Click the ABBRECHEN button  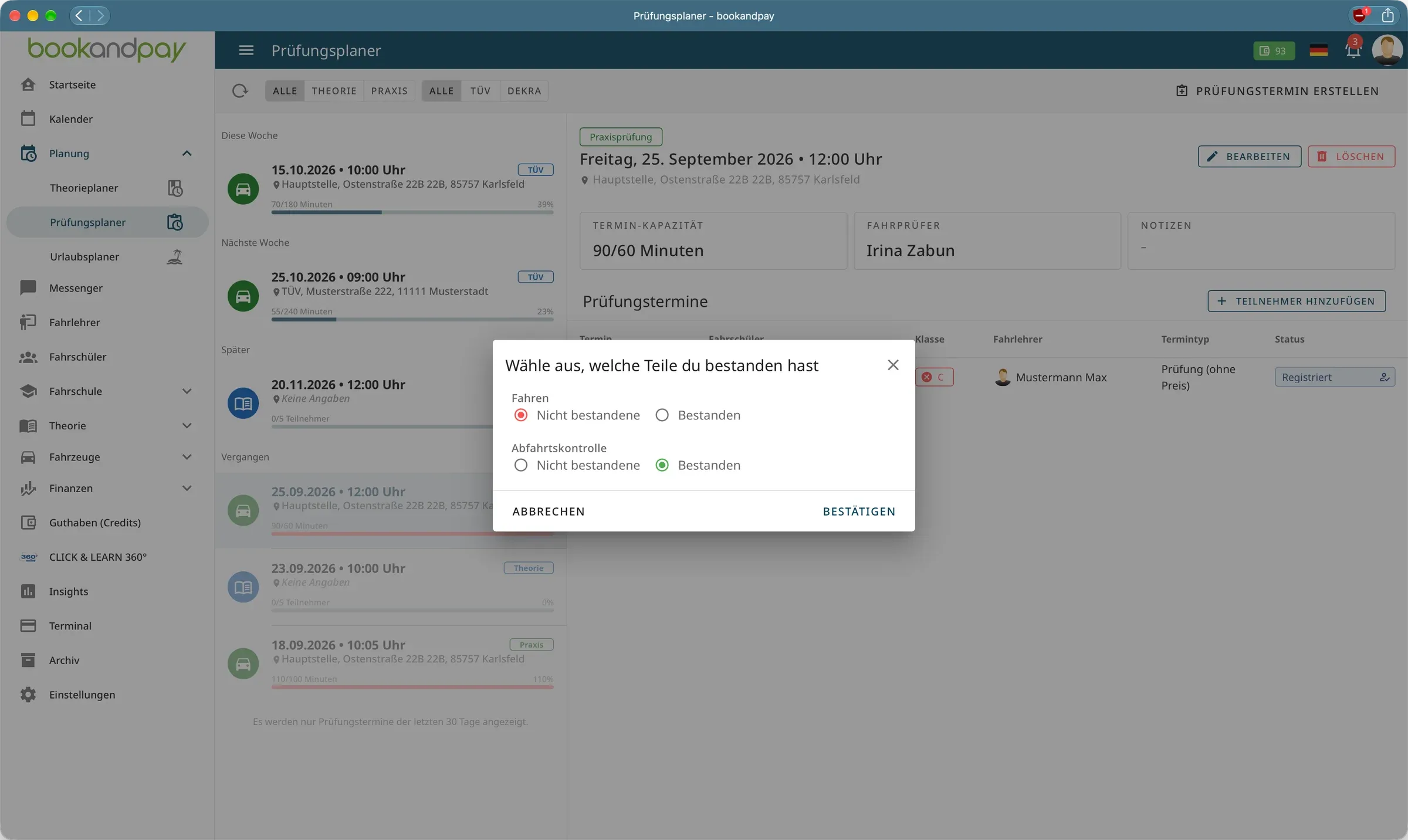click(548, 512)
